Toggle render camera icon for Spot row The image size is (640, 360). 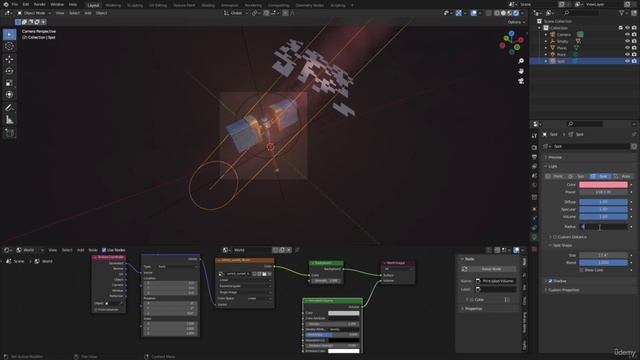(x=634, y=61)
